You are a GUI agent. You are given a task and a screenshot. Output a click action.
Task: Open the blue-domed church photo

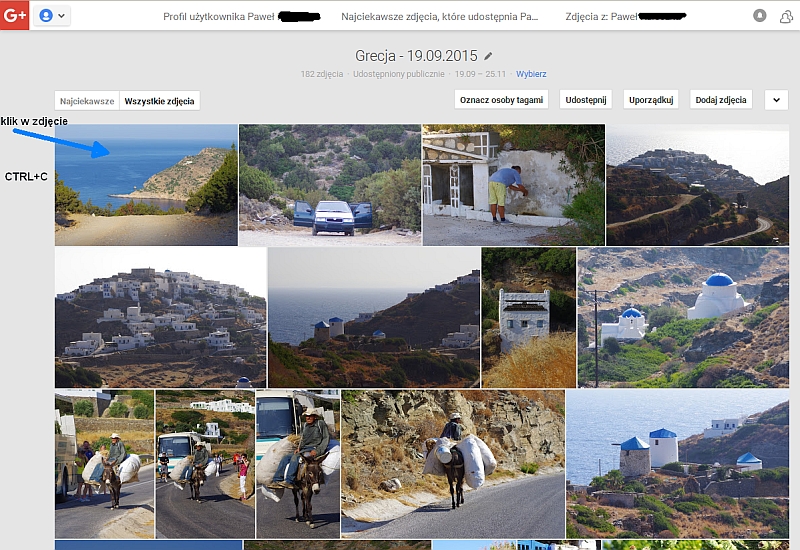click(x=682, y=318)
